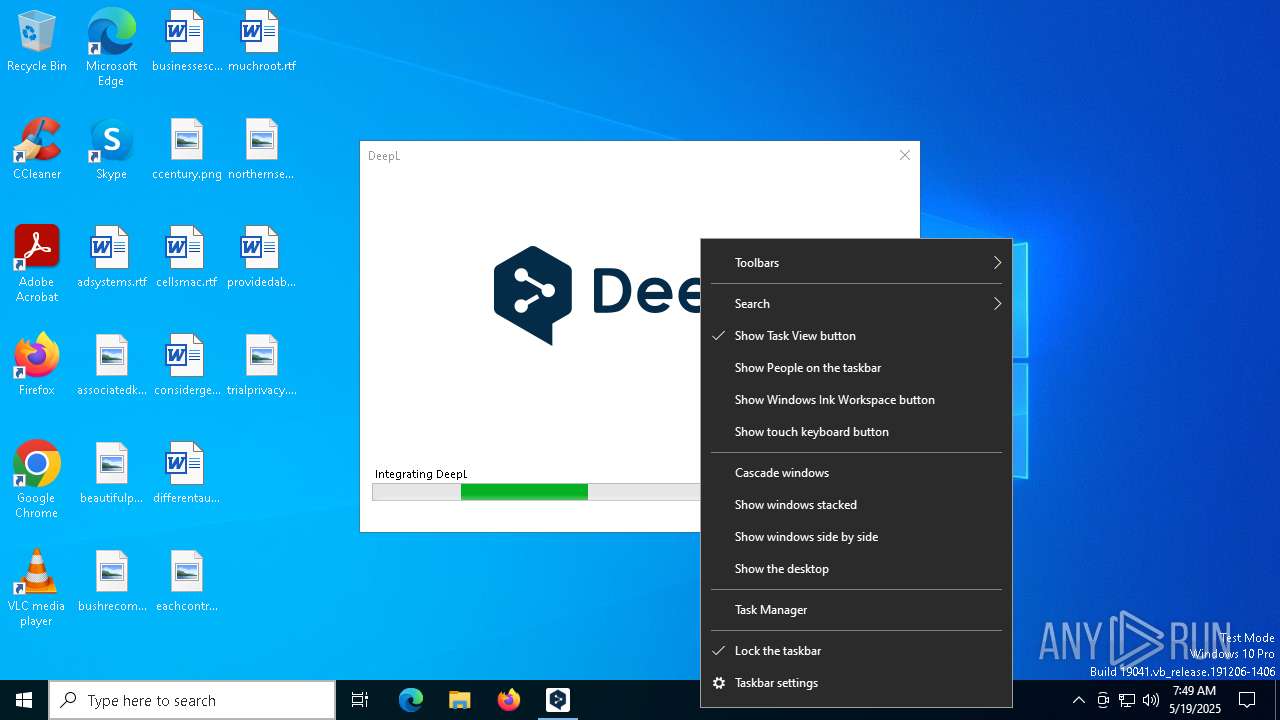1280x720 pixels.
Task: Switch to DeepL installer taskbar icon
Action: pos(558,700)
